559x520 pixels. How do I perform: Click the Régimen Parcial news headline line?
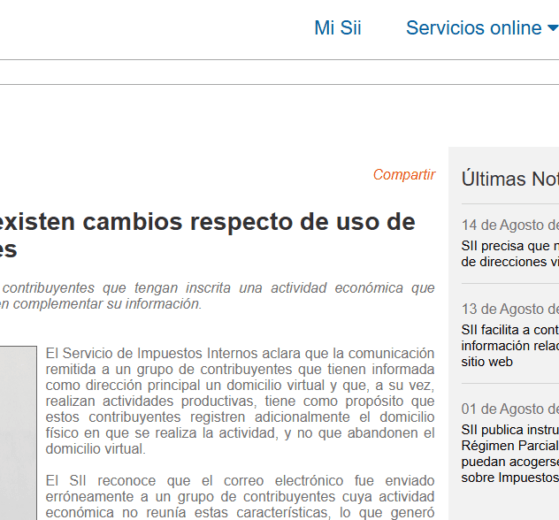[x=510, y=446]
